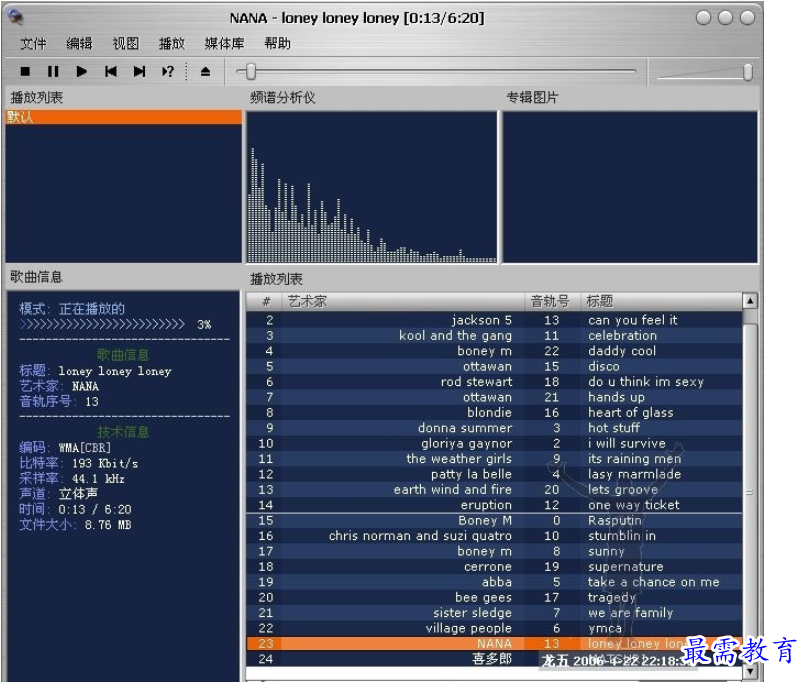
Task: Select eruption 'one way ticket'
Action: [x=494, y=505]
